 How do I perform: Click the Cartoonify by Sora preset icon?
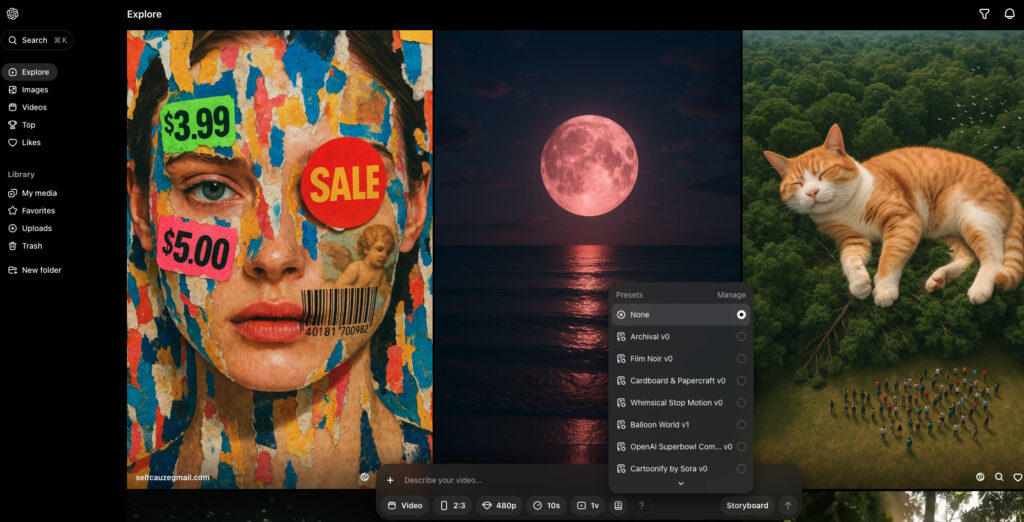click(621, 468)
